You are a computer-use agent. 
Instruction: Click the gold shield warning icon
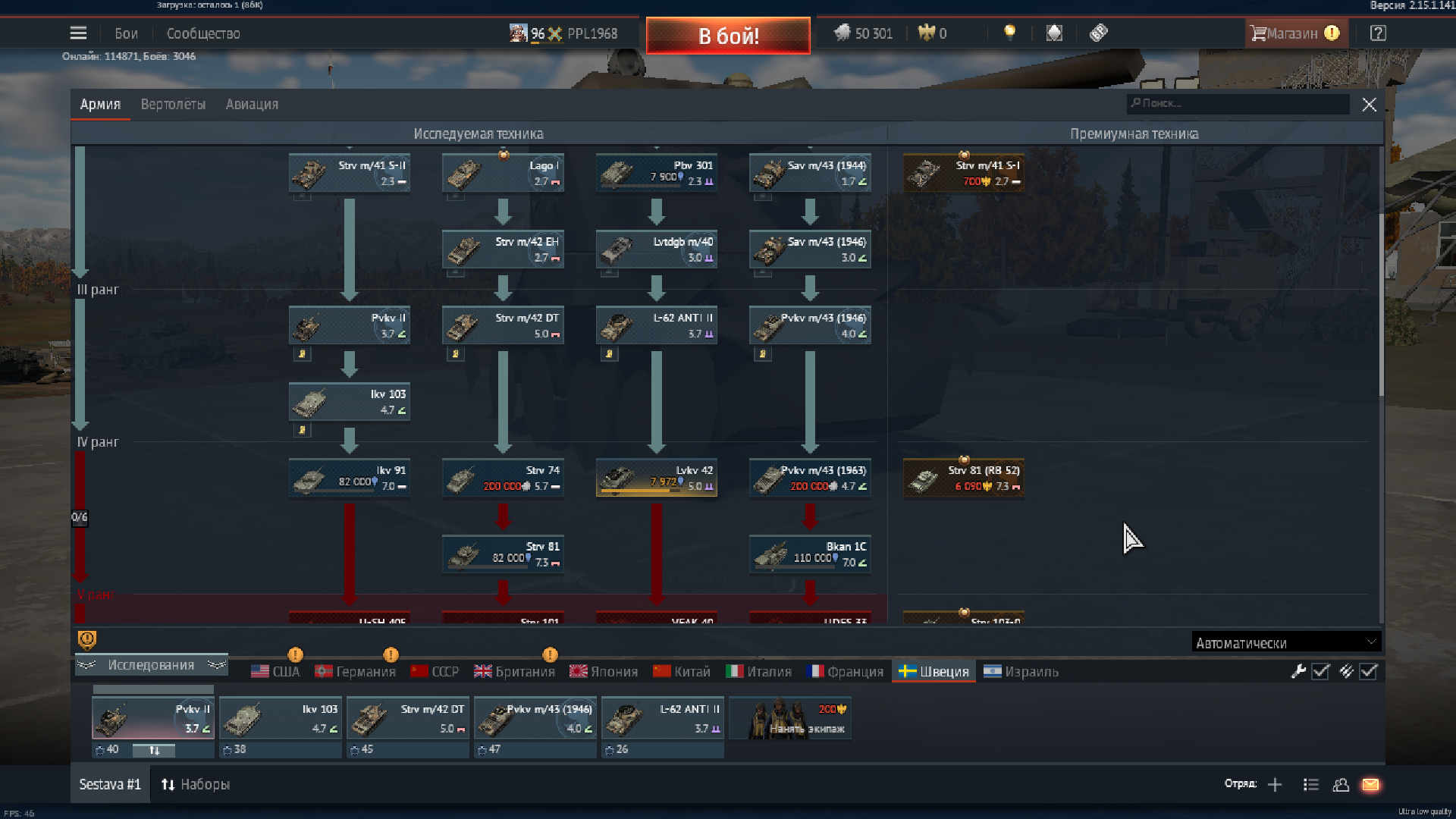point(87,641)
